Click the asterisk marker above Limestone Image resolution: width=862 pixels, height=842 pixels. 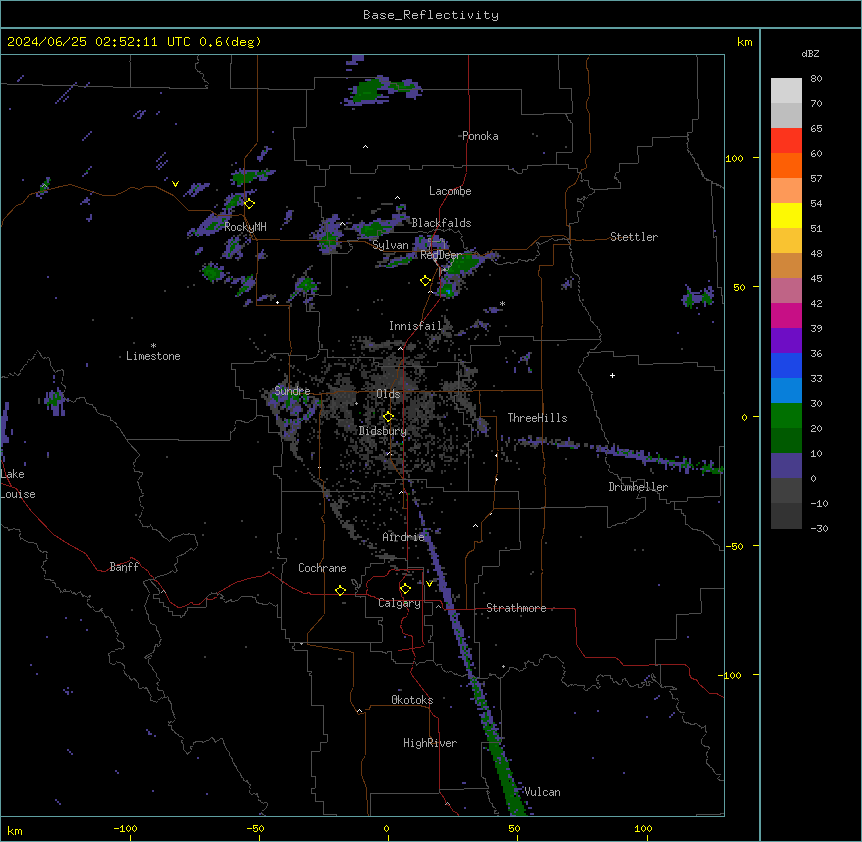pos(153,346)
